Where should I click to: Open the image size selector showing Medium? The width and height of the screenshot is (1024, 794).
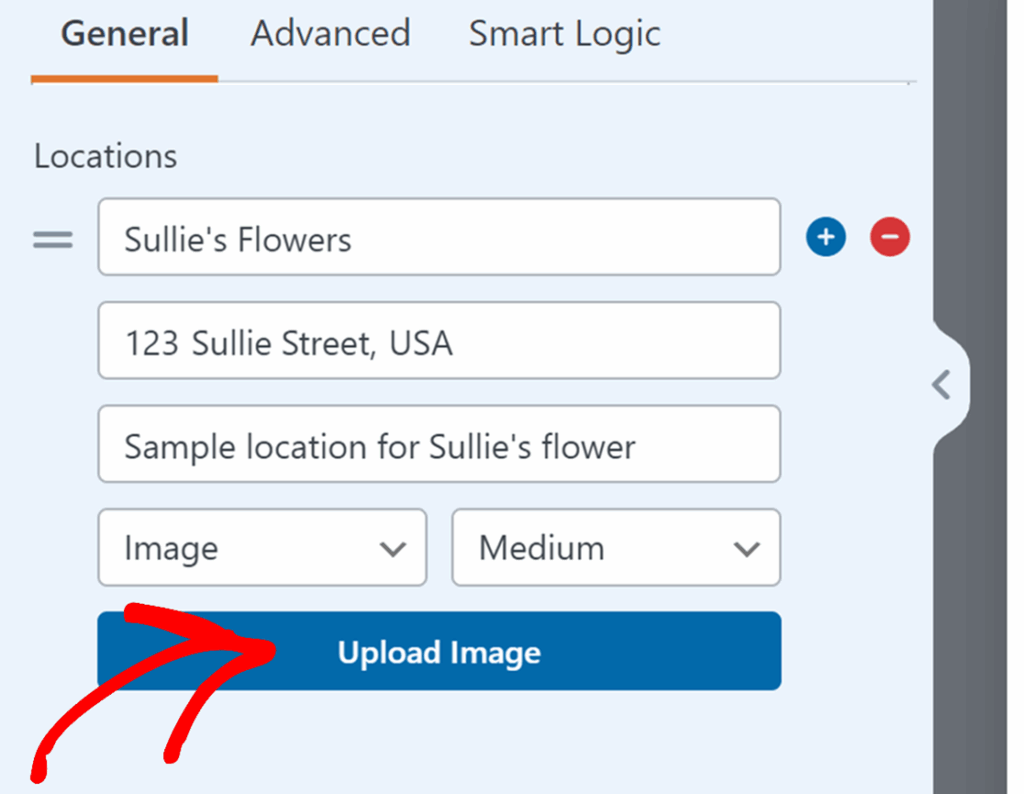point(615,548)
